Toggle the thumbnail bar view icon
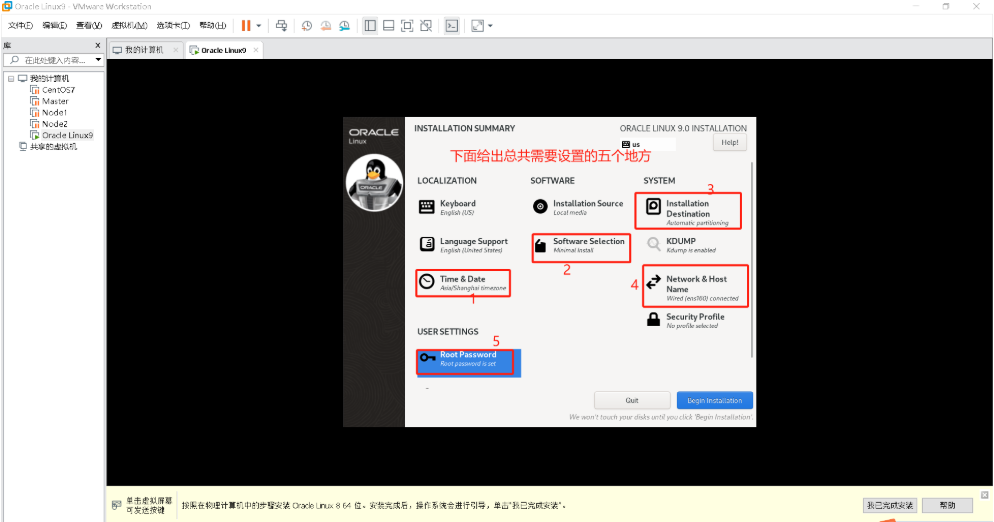Image resolution: width=994 pixels, height=522 pixels. click(x=389, y=25)
